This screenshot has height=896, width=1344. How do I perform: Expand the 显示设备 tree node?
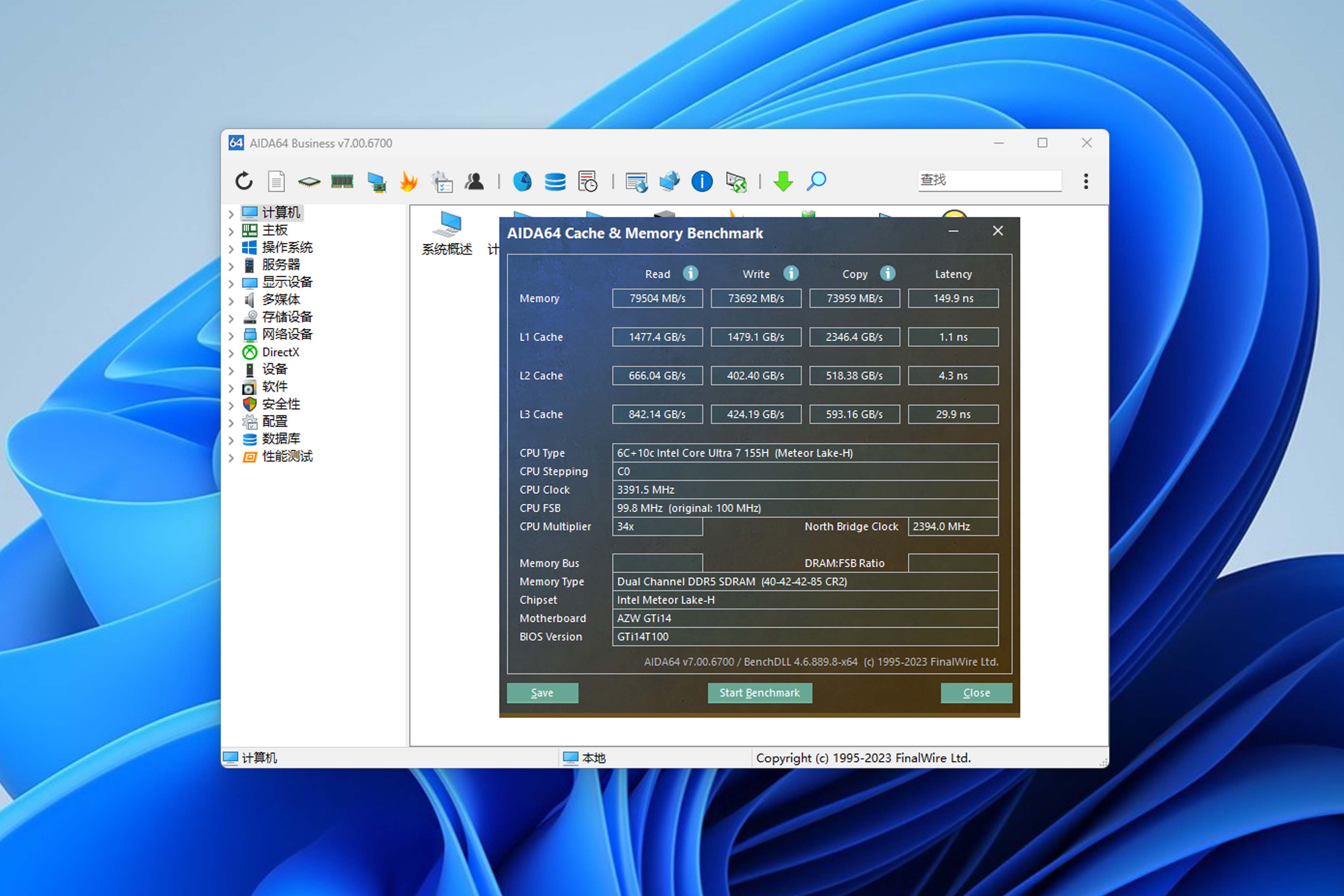(x=231, y=284)
